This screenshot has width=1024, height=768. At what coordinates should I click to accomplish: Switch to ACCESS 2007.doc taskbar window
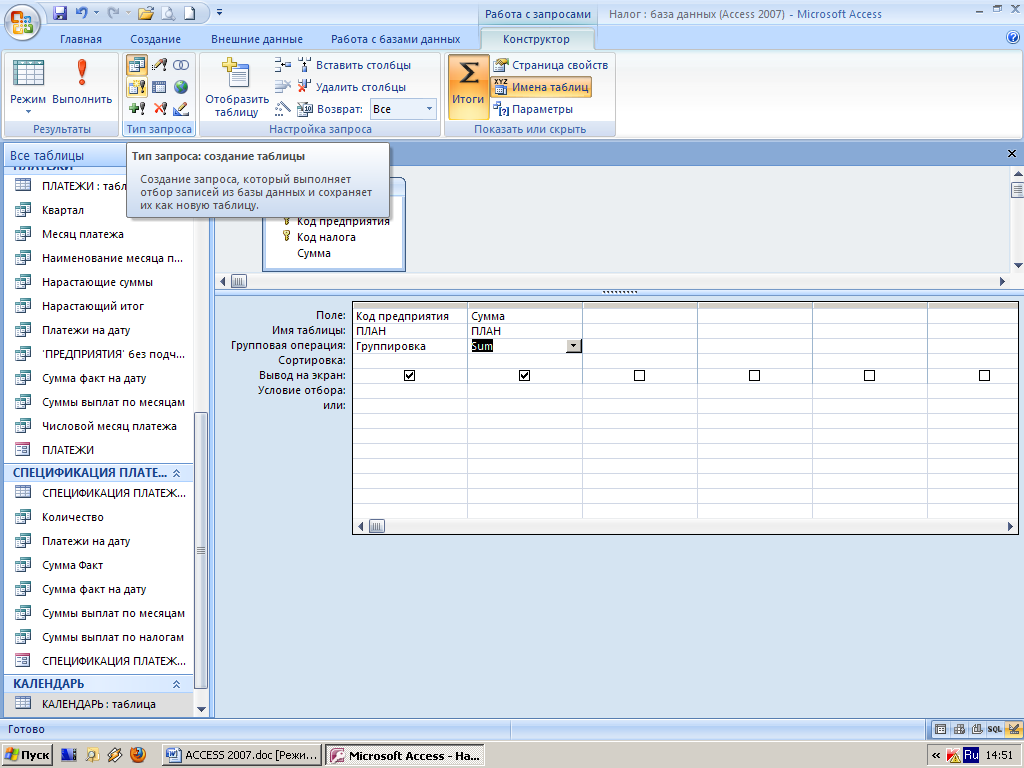pyautogui.click(x=242, y=756)
